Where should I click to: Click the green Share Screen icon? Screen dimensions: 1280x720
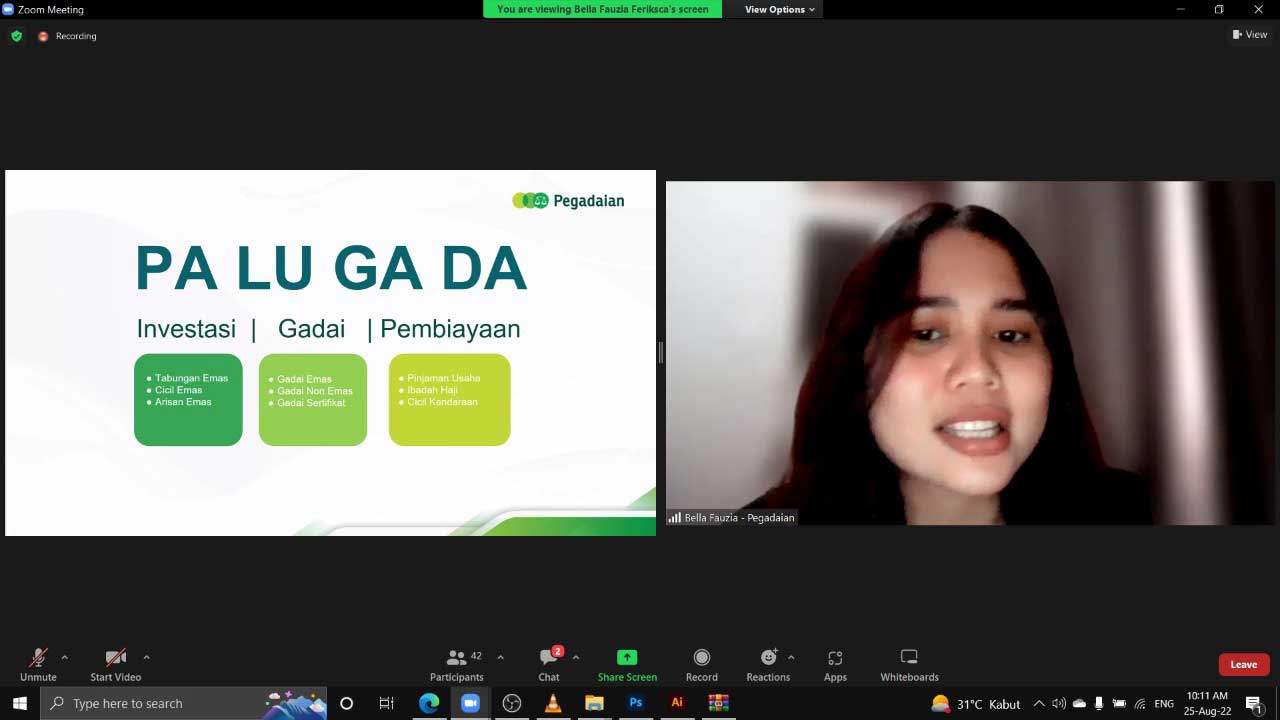click(627, 657)
